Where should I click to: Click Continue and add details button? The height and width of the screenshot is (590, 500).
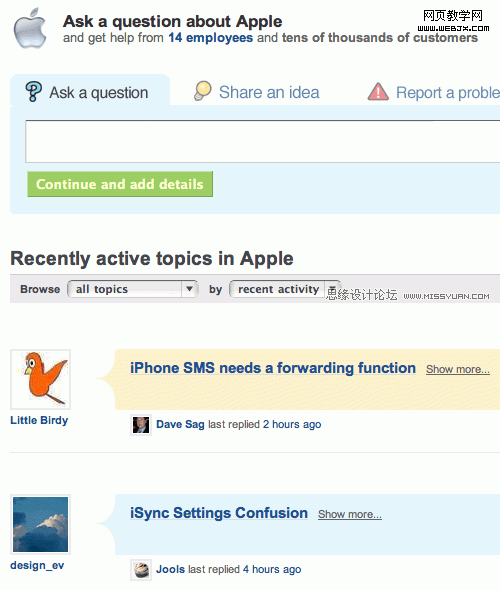(x=120, y=184)
